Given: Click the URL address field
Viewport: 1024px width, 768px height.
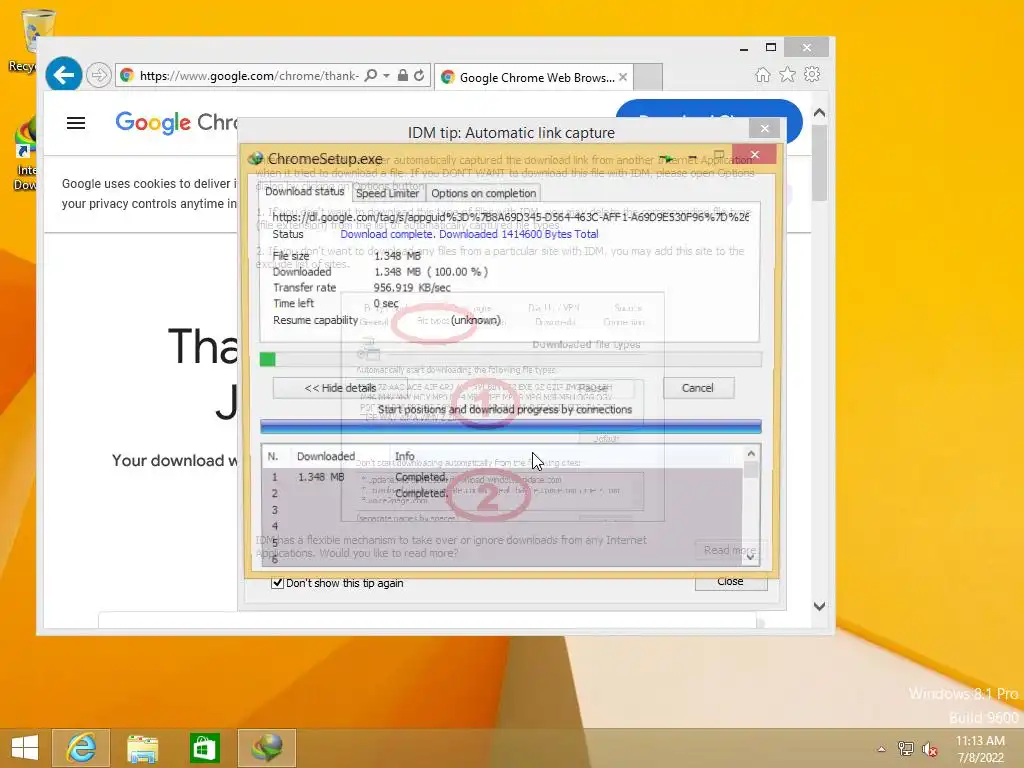Looking at the screenshot, I should tap(248, 76).
